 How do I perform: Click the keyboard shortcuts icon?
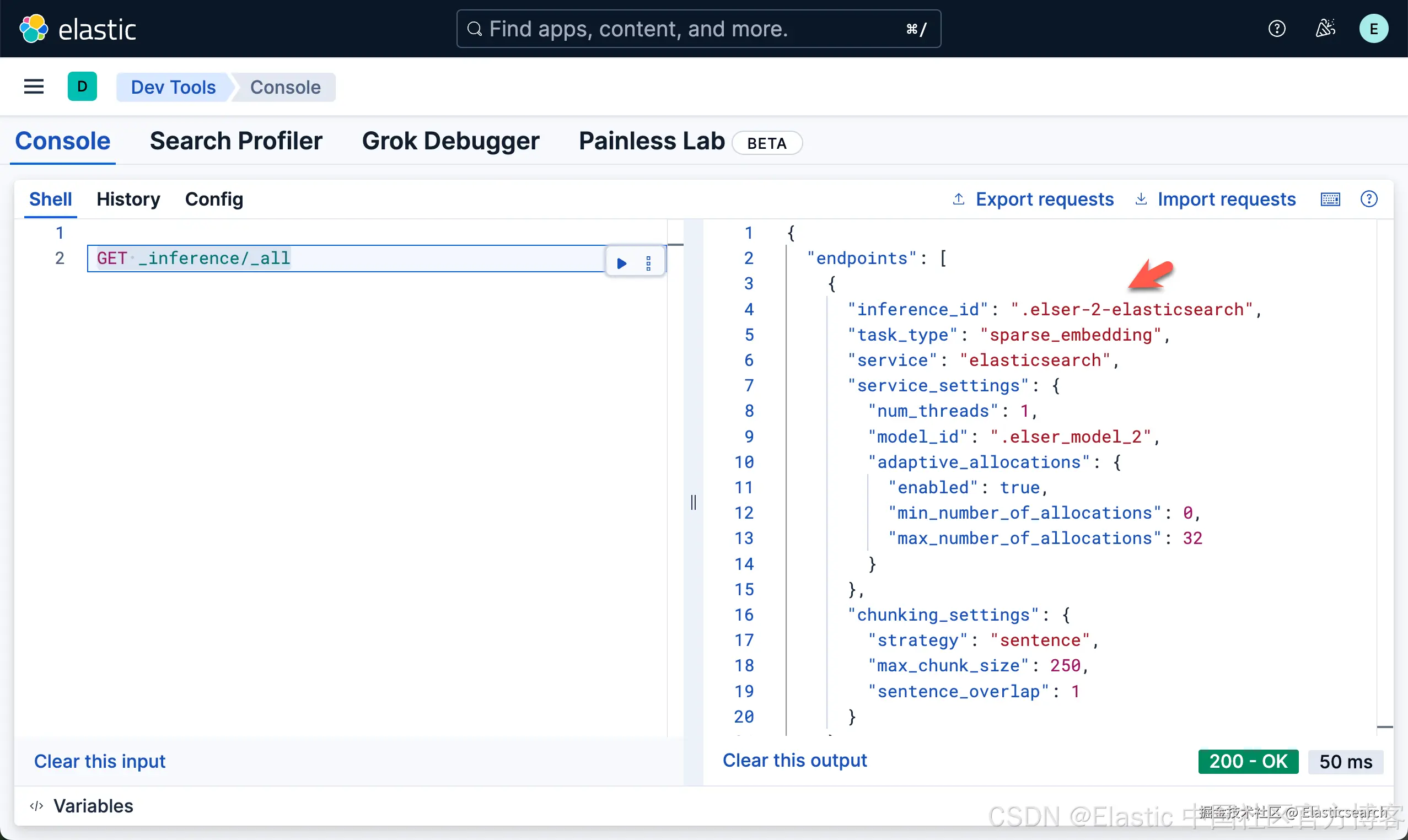(1330, 199)
